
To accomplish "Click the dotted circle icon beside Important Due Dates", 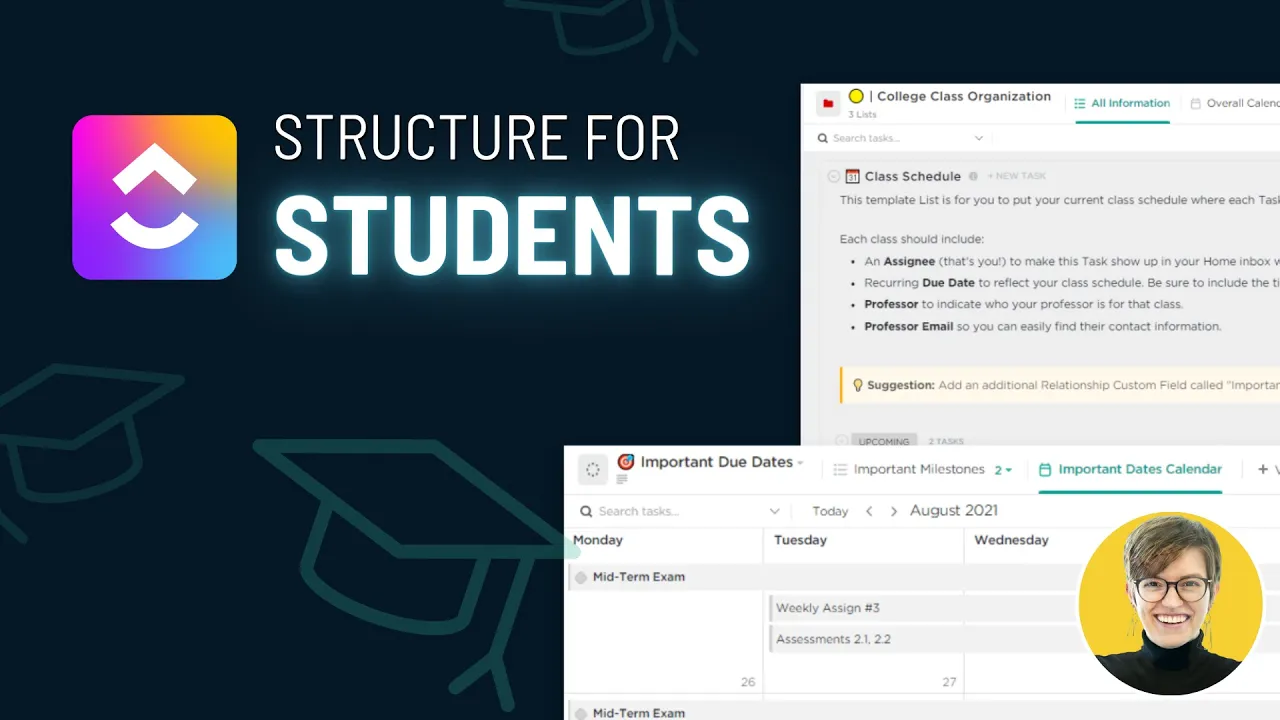I will [592, 469].
